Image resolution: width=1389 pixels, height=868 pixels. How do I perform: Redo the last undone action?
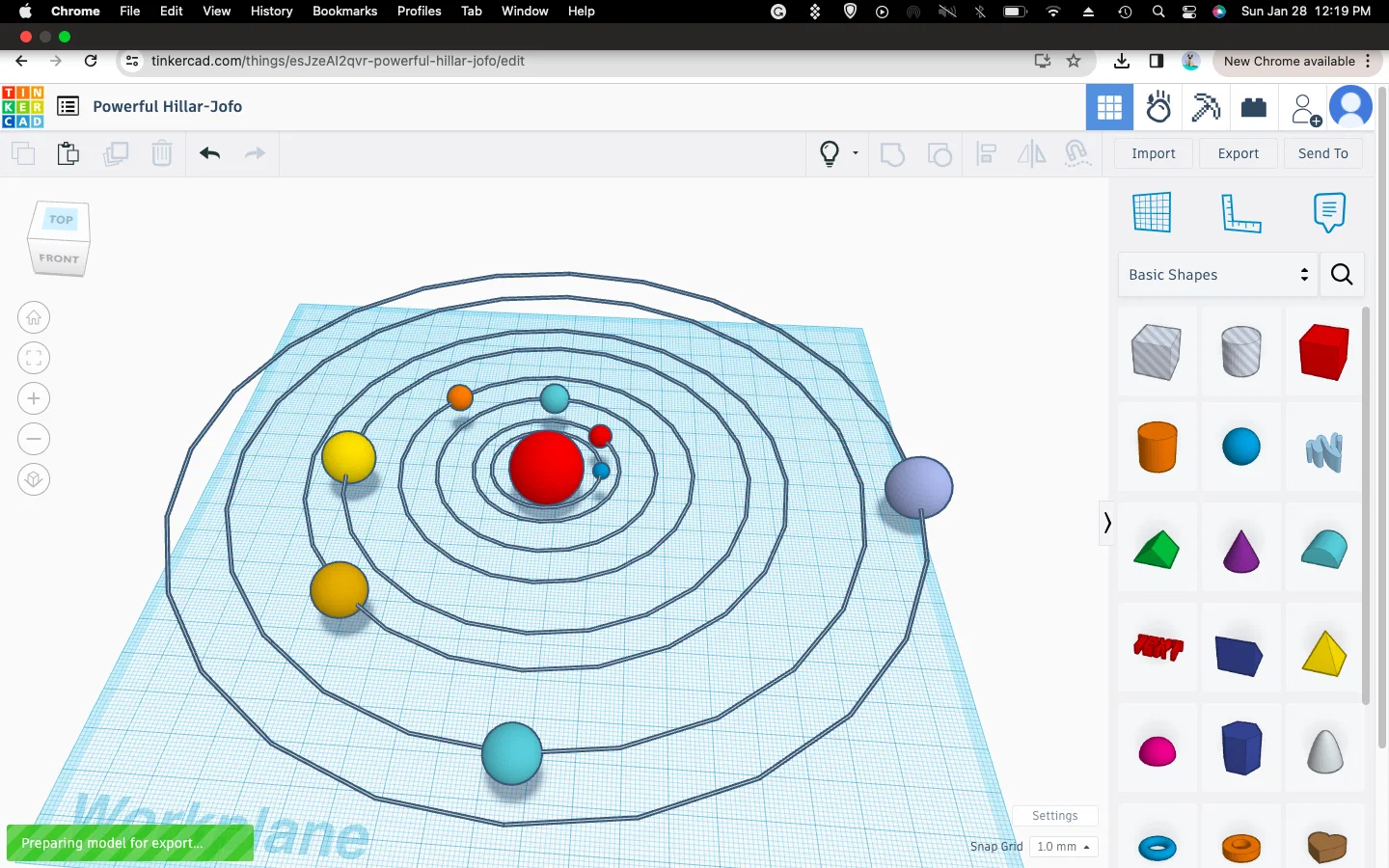[255, 153]
